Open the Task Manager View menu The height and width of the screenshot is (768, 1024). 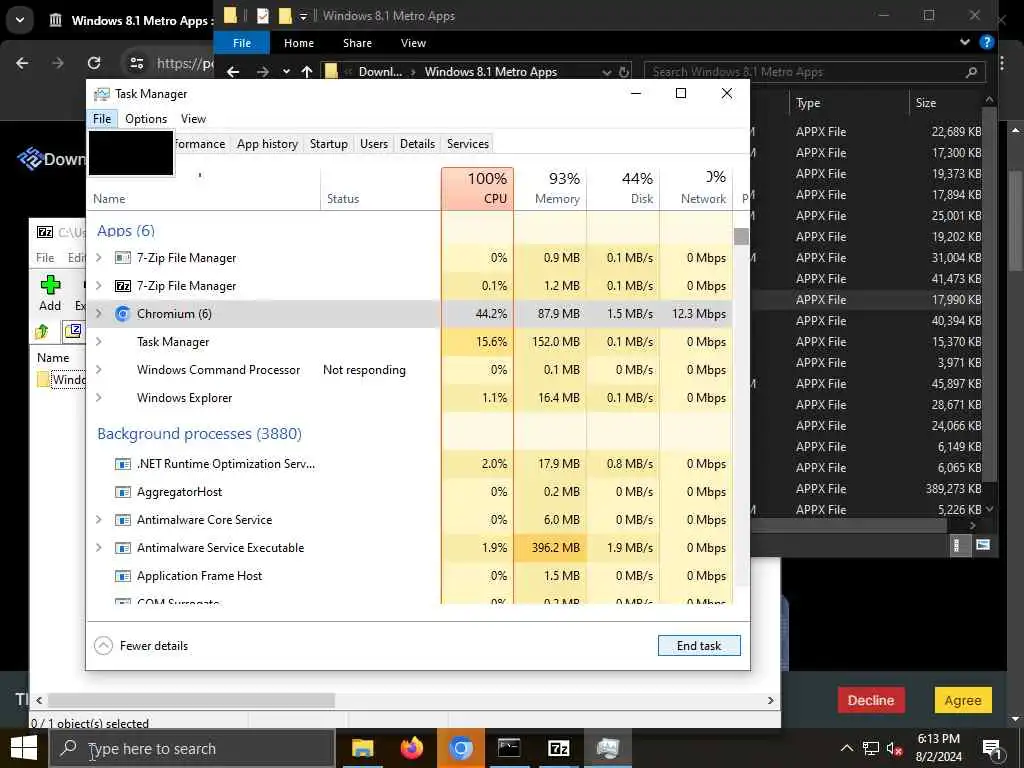pos(193,119)
